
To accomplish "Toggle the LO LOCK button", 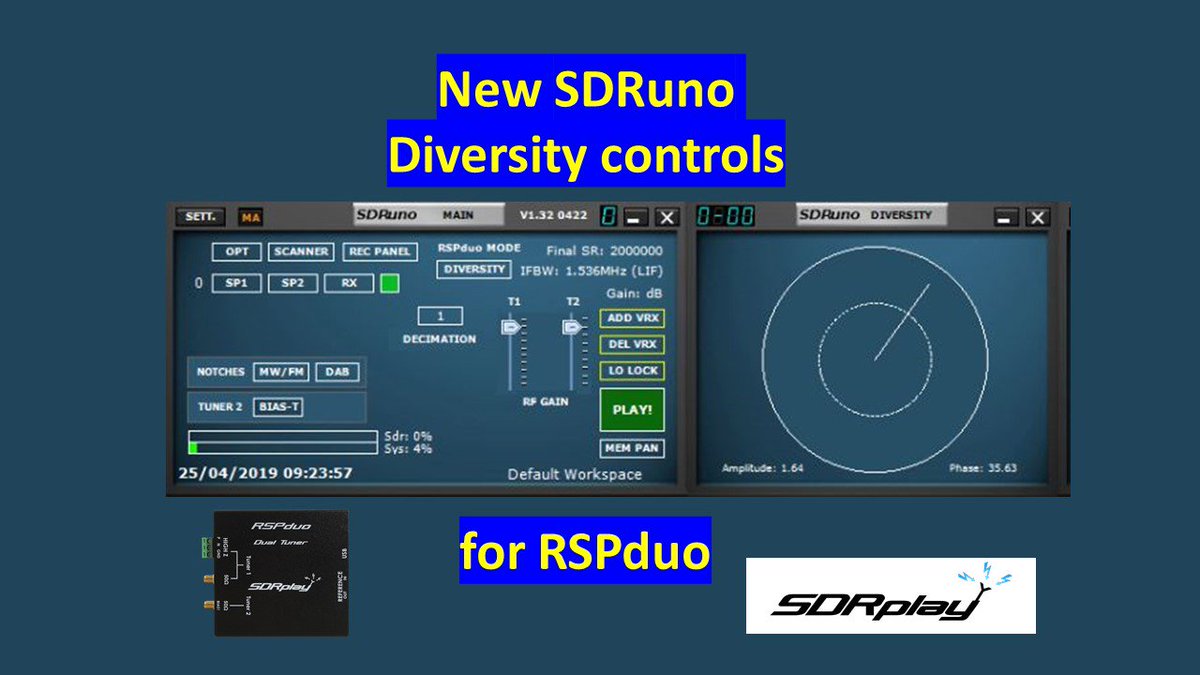I will click(x=632, y=370).
